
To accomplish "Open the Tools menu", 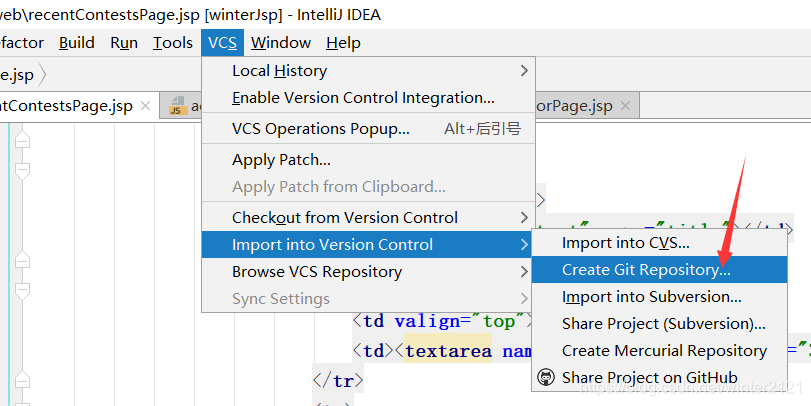I will pyautogui.click(x=173, y=42).
